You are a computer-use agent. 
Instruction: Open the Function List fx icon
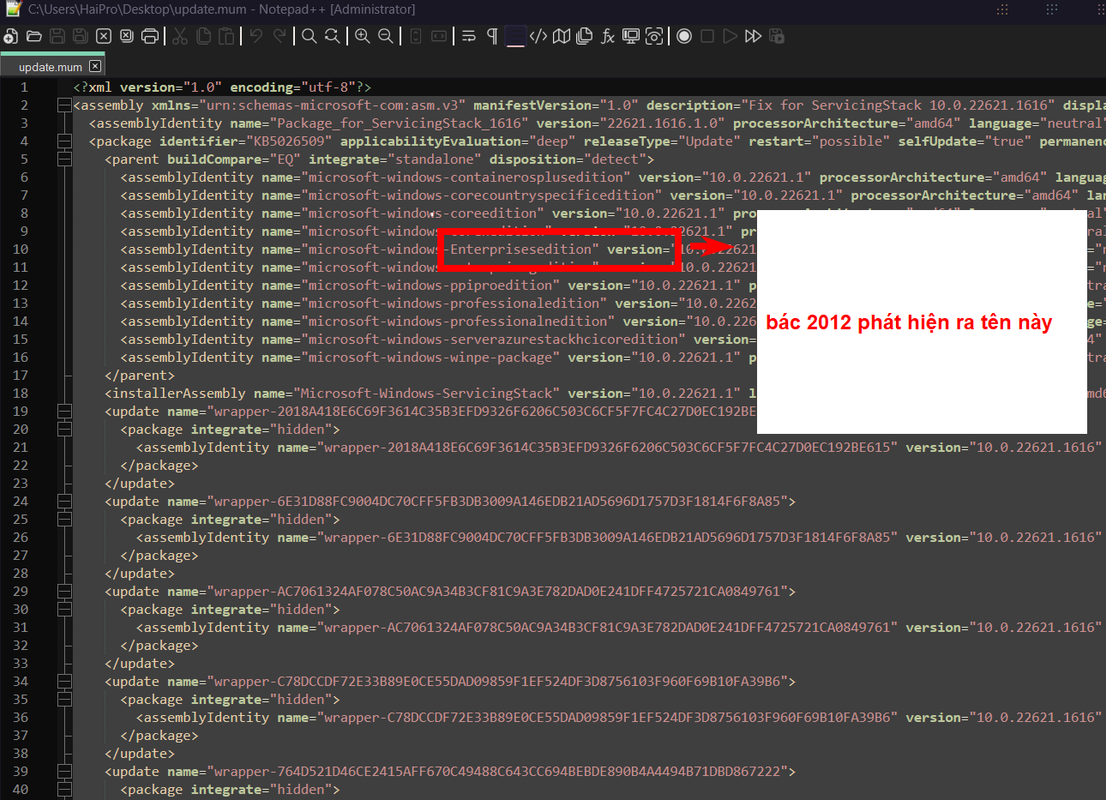click(x=607, y=37)
